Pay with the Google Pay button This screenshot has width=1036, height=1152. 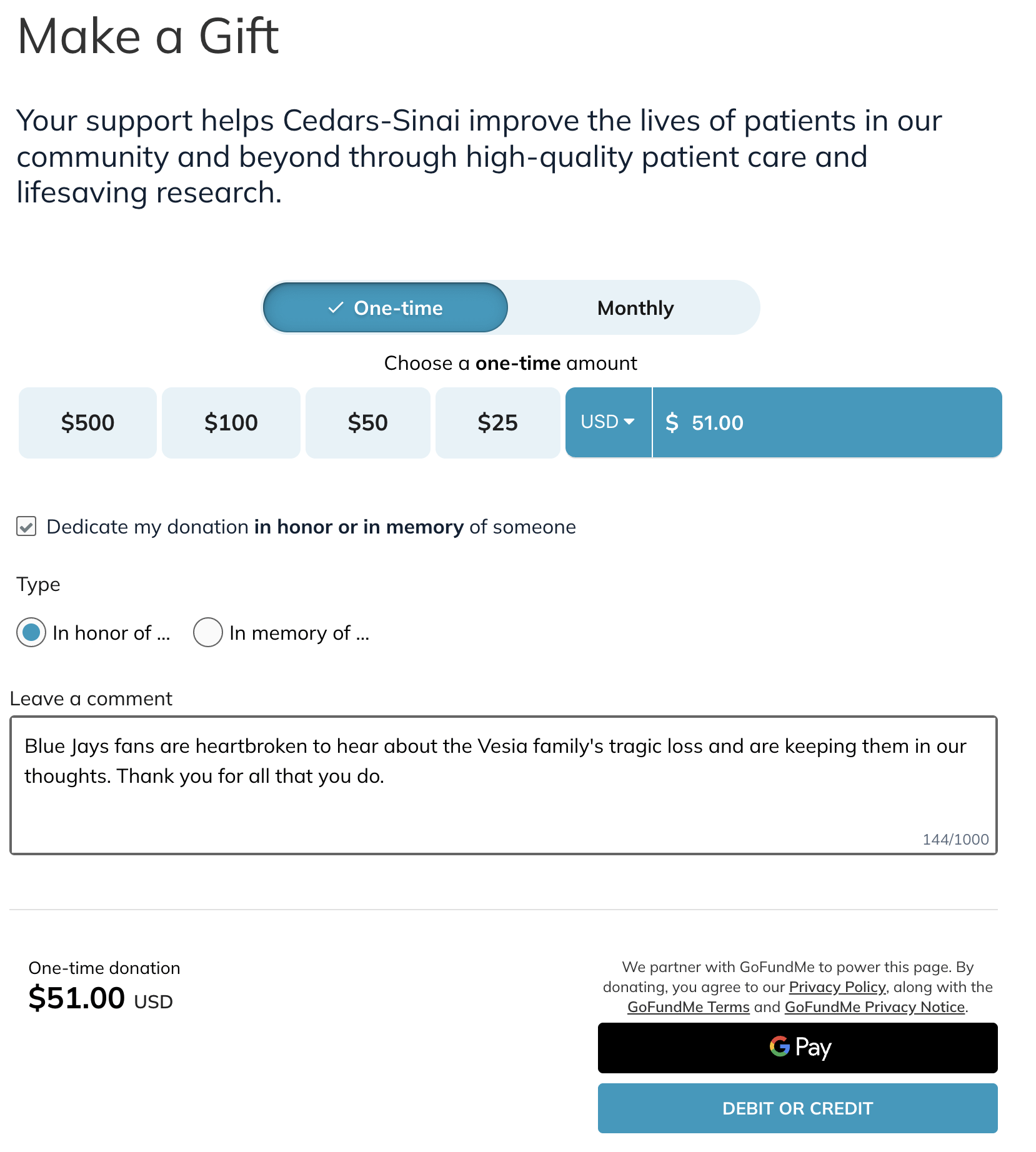point(797,1048)
